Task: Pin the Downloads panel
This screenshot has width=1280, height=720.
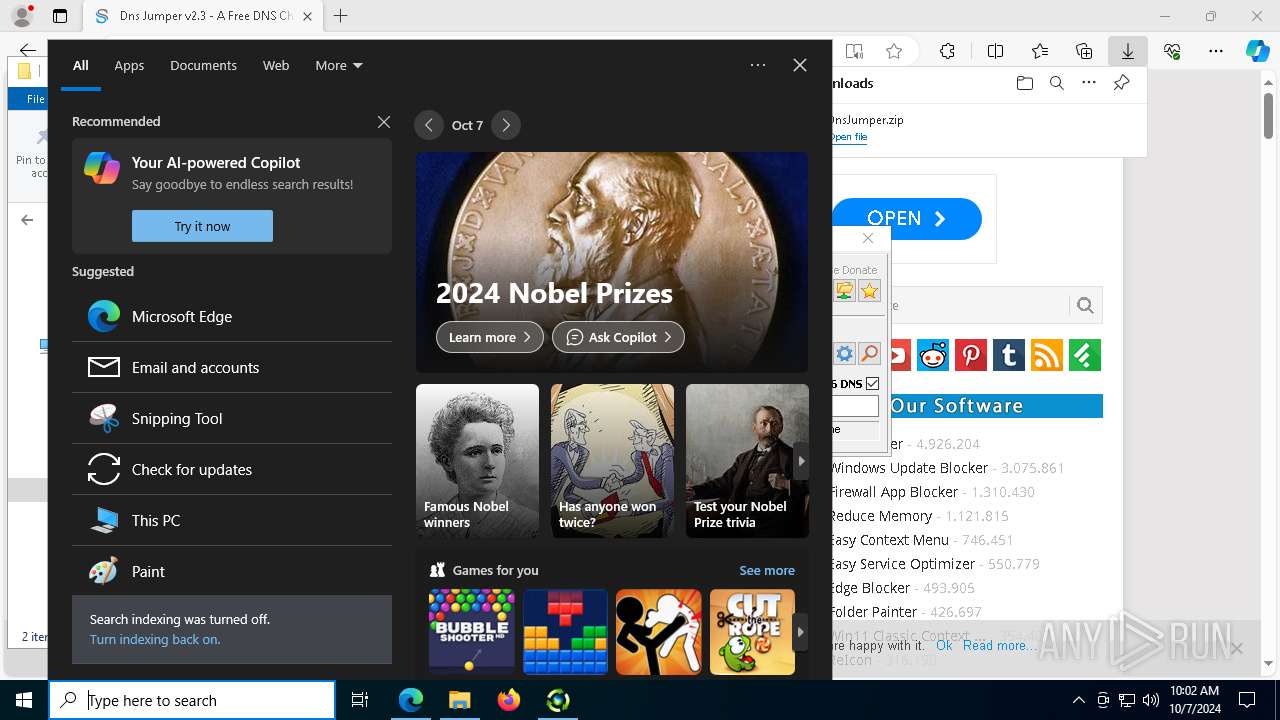Action: point(1121,83)
